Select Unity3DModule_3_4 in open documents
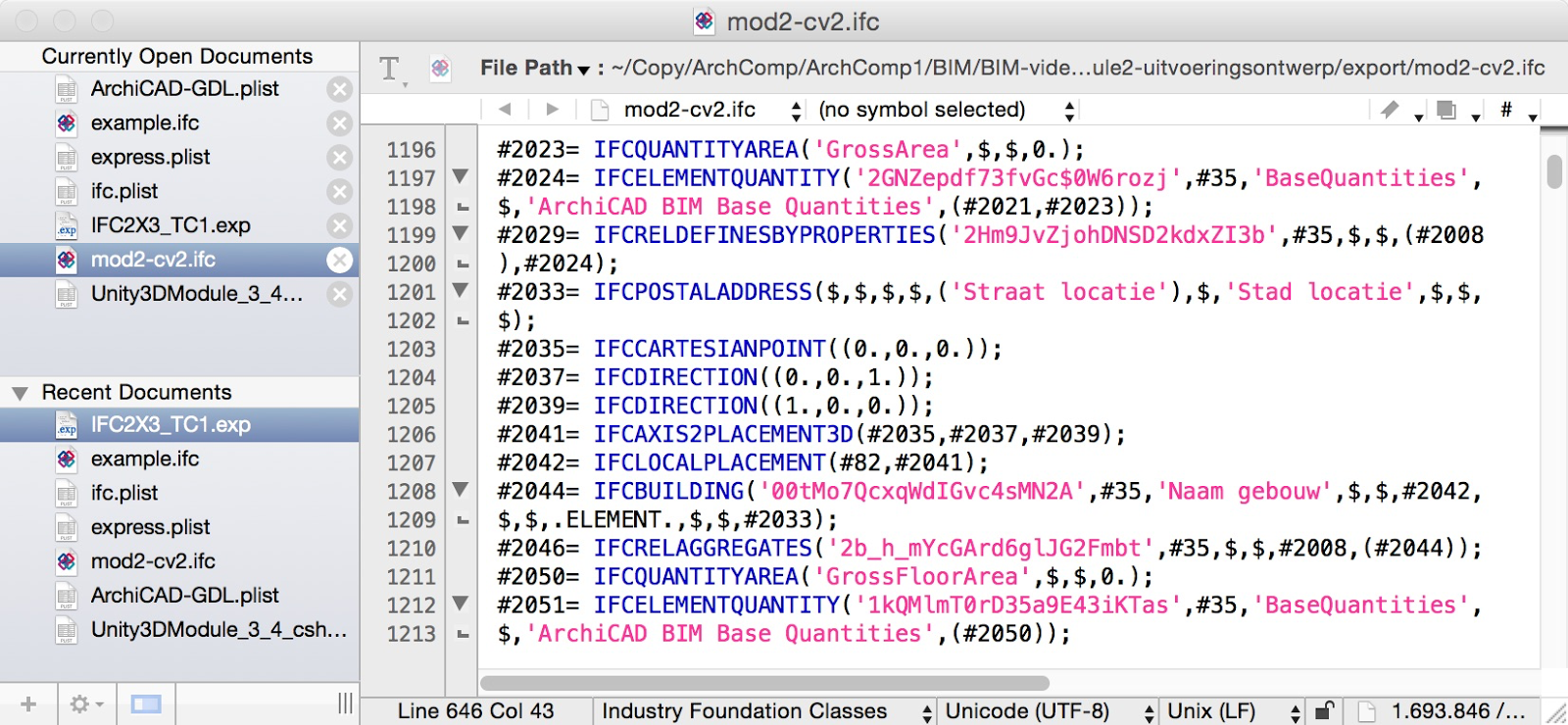This screenshot has height=725, width=1568. click(x=196, y=294)
